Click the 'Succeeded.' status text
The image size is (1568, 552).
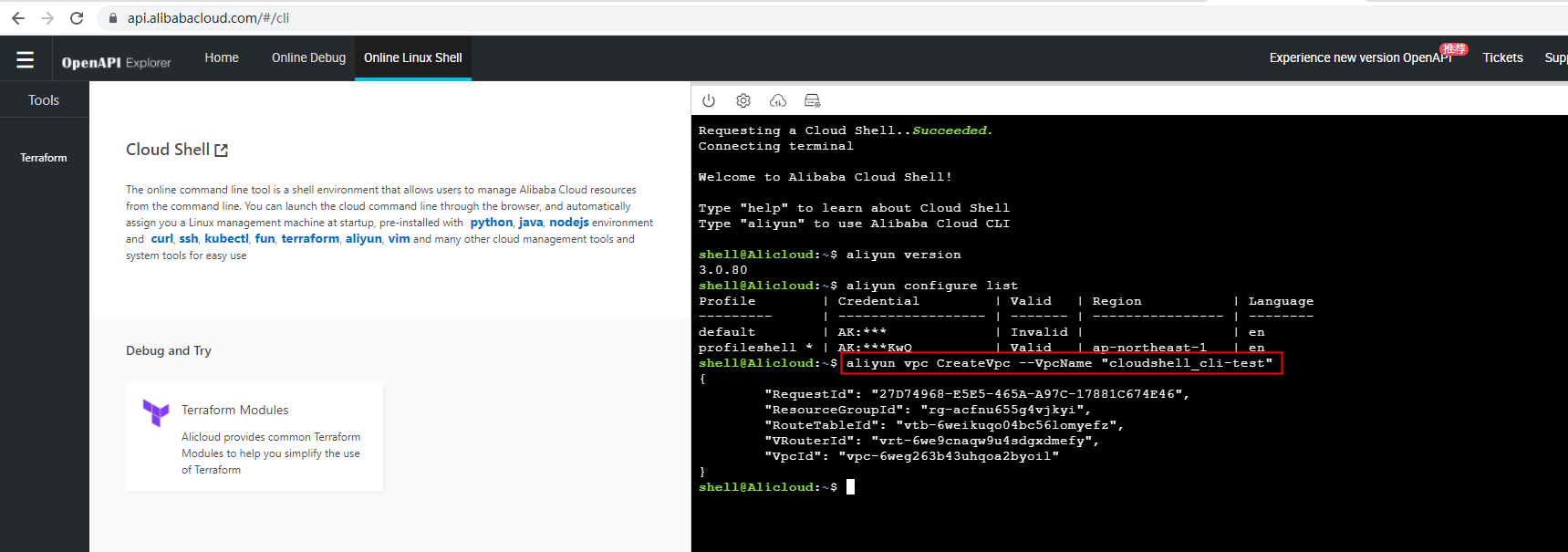coord(952,130)
